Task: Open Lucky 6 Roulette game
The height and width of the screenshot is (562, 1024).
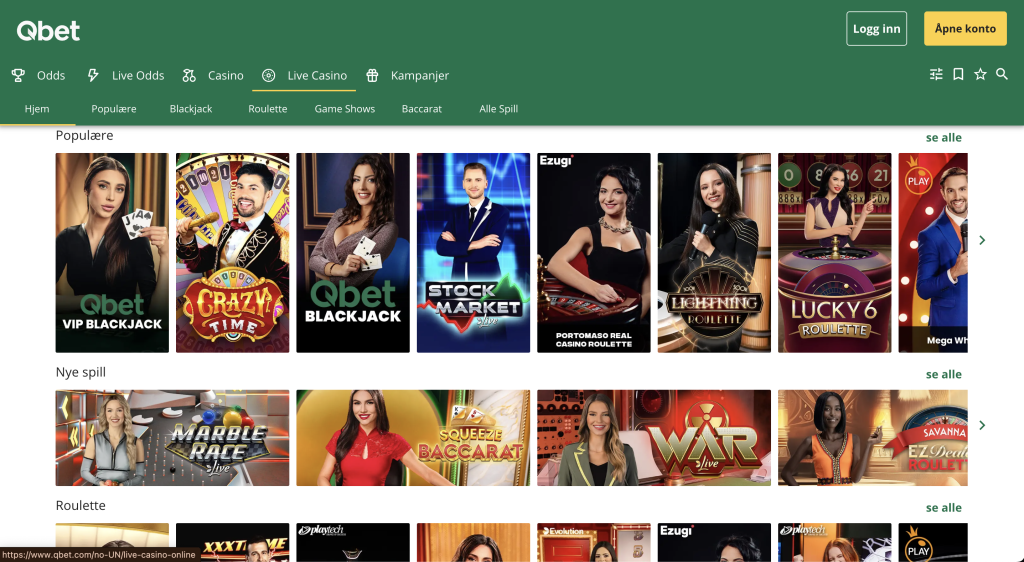Action: pyautogui.click(x=835, y=253)
